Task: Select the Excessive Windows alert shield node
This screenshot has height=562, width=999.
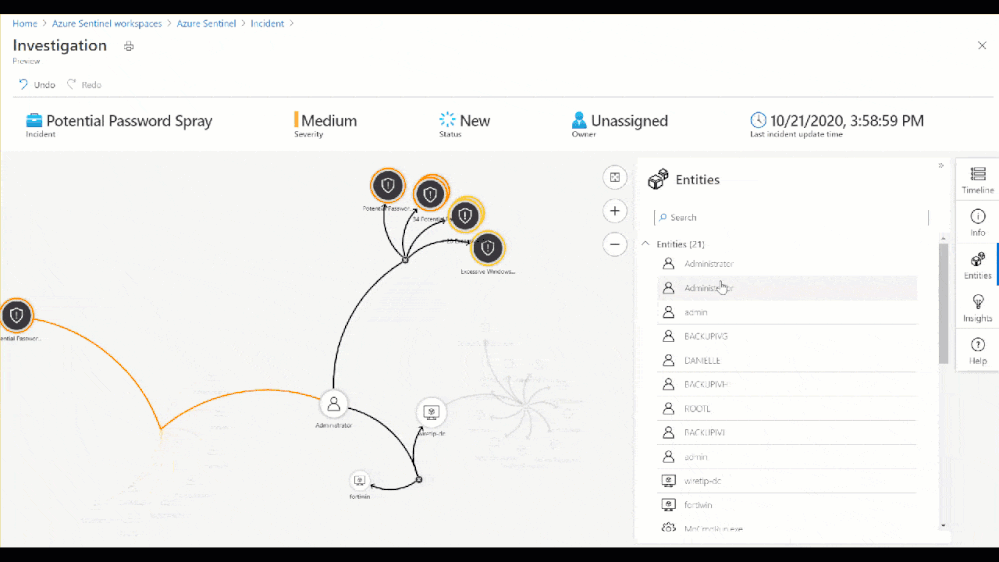Action: (487, 247)
